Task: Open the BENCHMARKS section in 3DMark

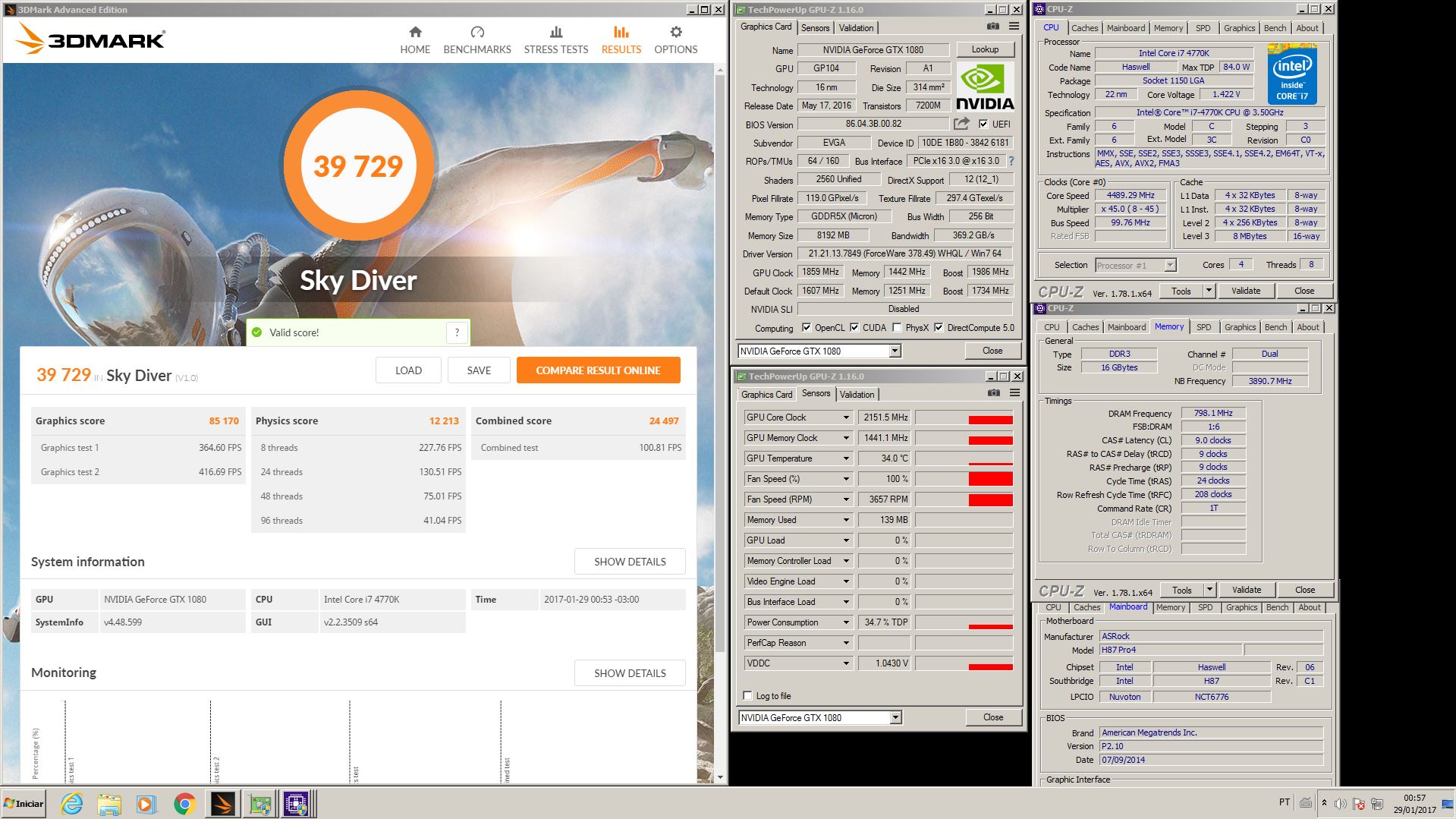Action: [x=477, y=40]
